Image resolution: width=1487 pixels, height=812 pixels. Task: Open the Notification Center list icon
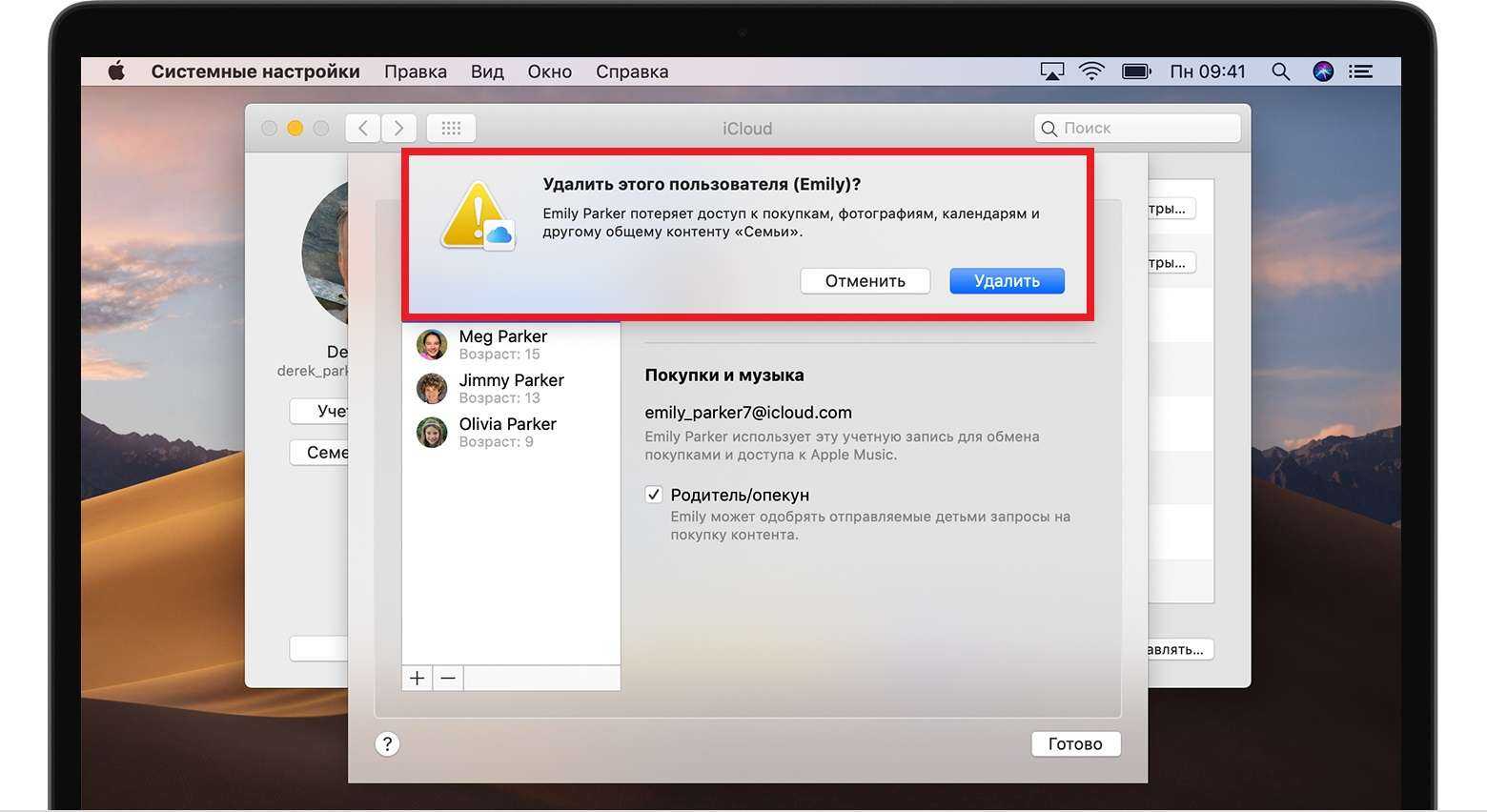1361,71
